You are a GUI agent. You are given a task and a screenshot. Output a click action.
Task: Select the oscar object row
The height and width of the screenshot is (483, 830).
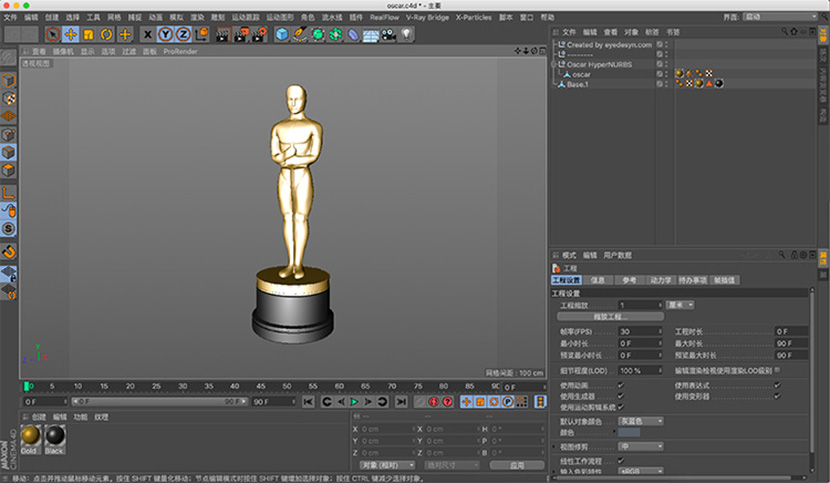582,75
